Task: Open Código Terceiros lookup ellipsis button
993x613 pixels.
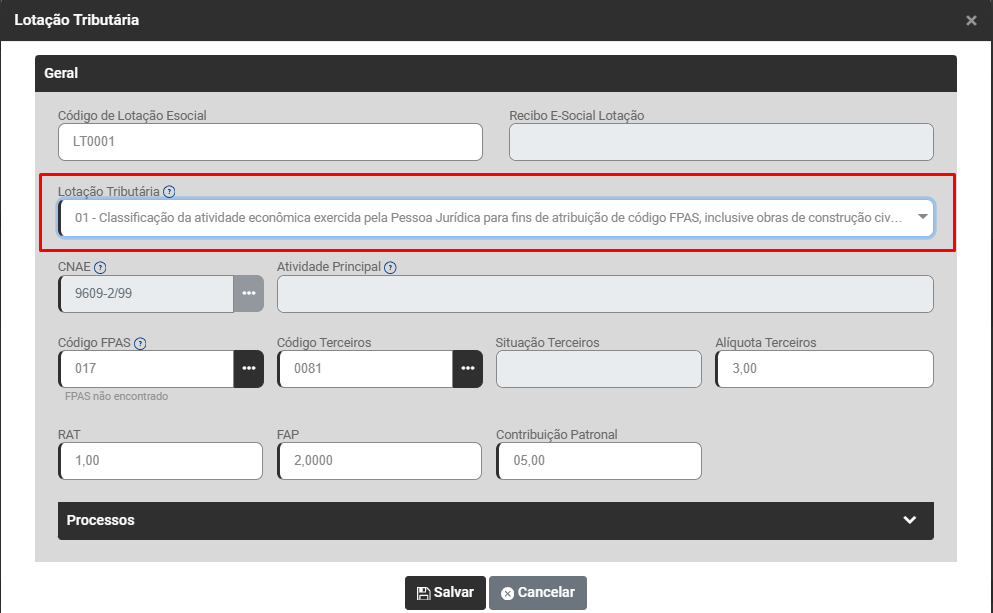Action: (467, 369)
